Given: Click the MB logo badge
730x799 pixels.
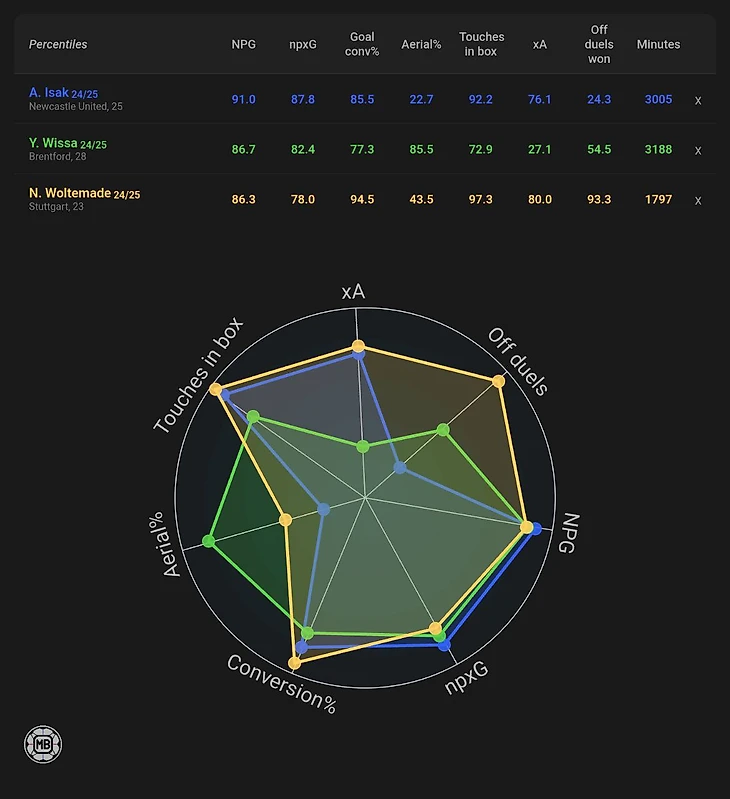Looking at the screenshot, I should [43, 744].
